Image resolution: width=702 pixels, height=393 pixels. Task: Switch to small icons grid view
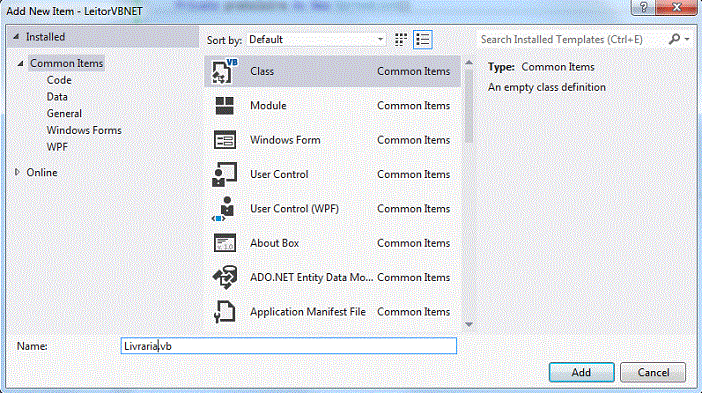point(401,40)
